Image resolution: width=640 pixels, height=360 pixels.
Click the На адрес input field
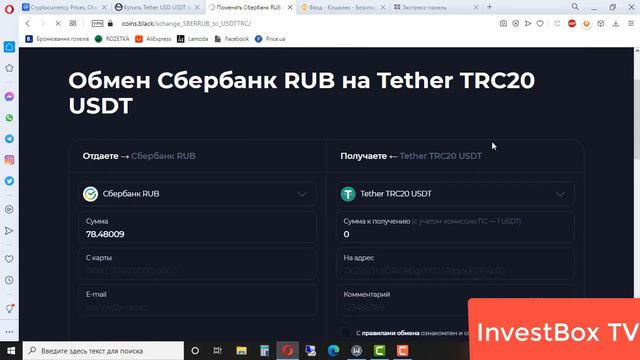pyautogui.click(x=455, y=264)
